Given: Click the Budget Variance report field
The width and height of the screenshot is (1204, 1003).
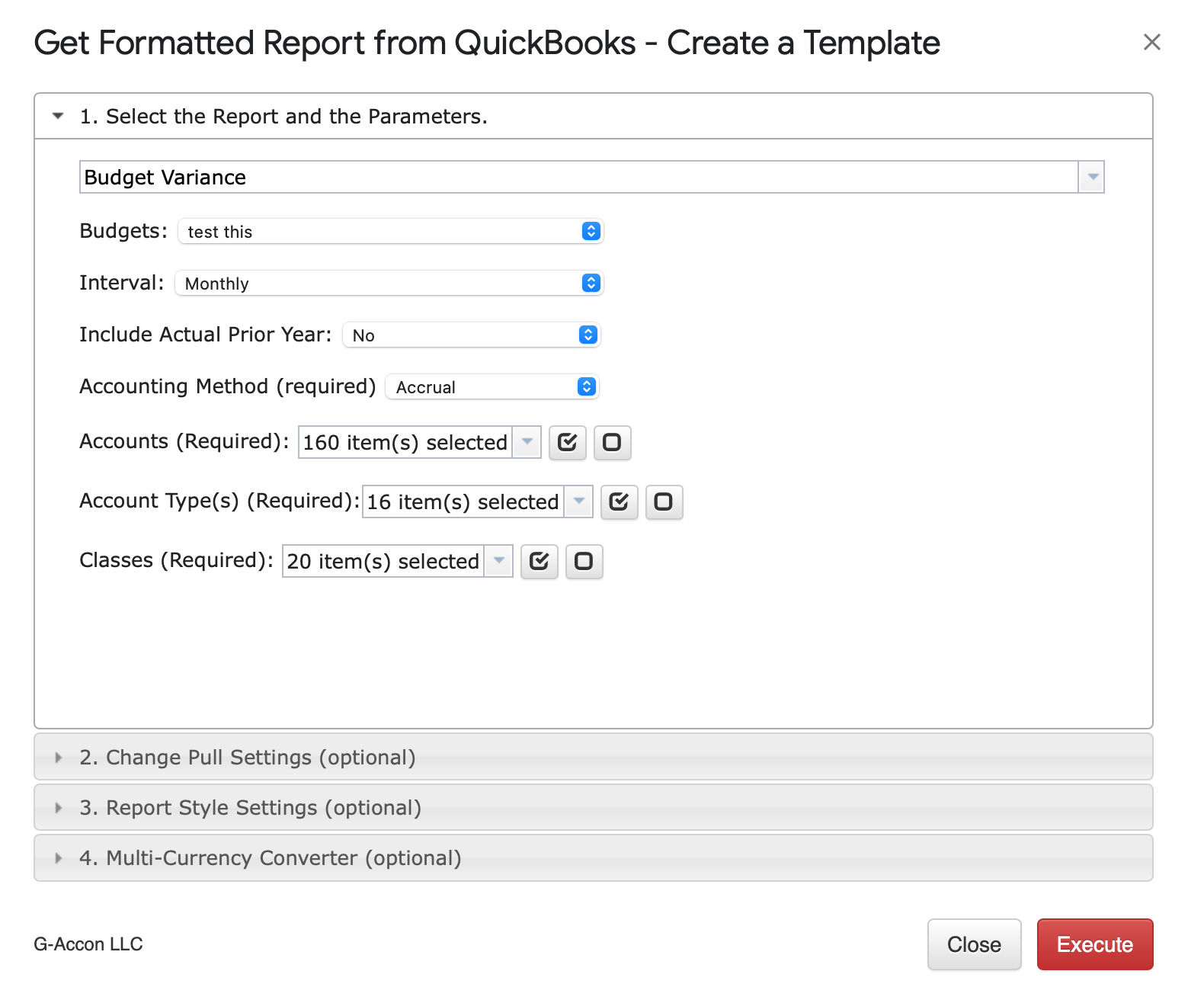Looking at the screenshot, I should [x=579, y=177].
